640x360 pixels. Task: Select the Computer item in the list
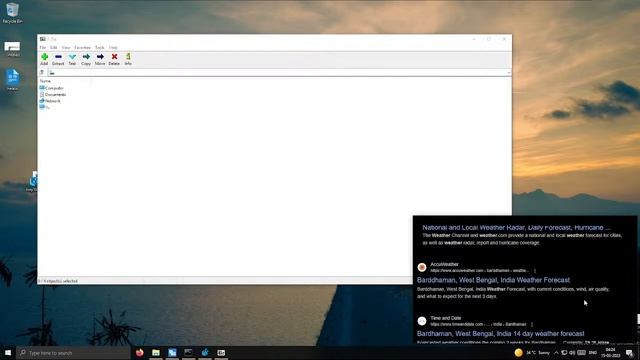51,88
